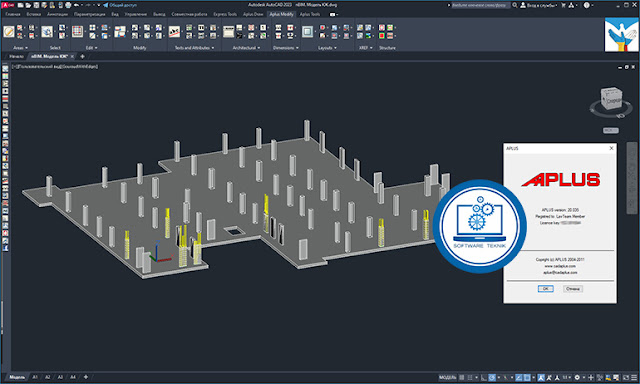Toggle isometric drafting in status bar
The image size is (640, 384).
(506, 377)
